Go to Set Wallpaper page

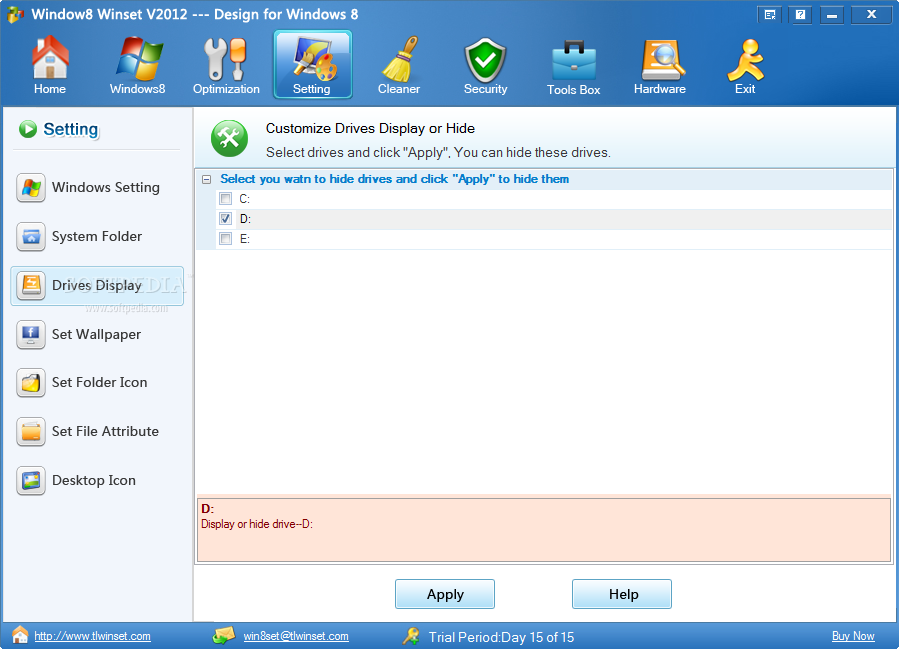(97, 334)
